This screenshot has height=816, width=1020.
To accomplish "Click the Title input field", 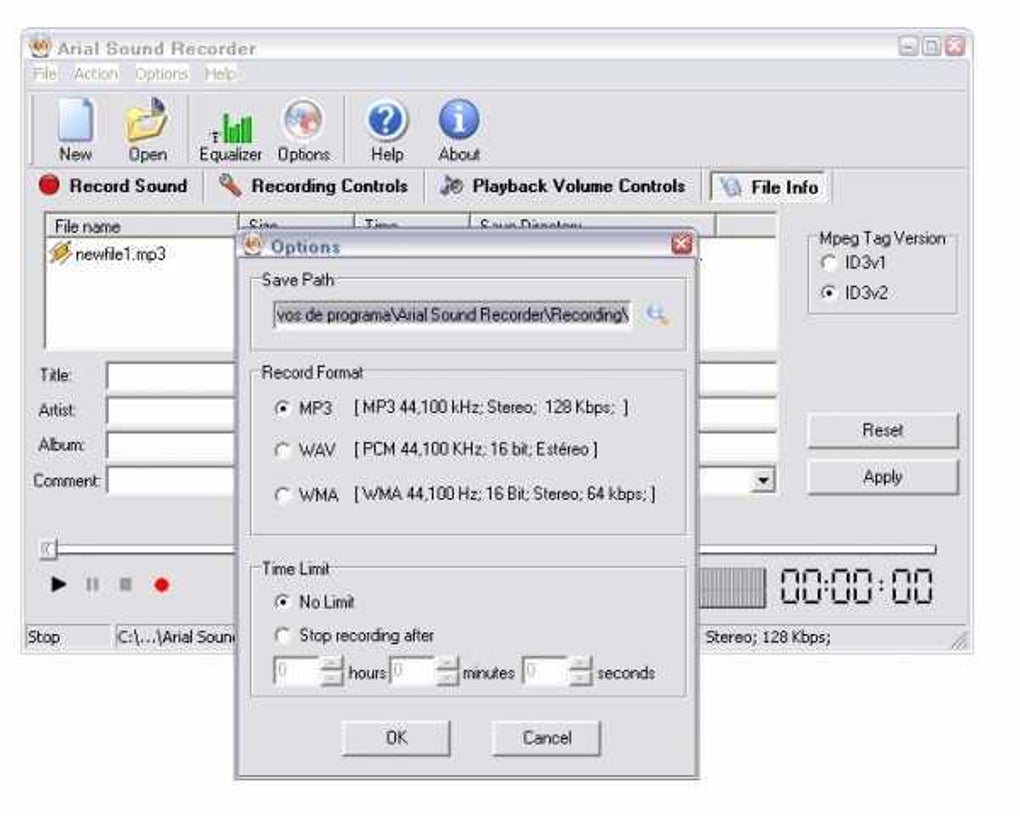I will pyautogui.click(x=172, y=376).
